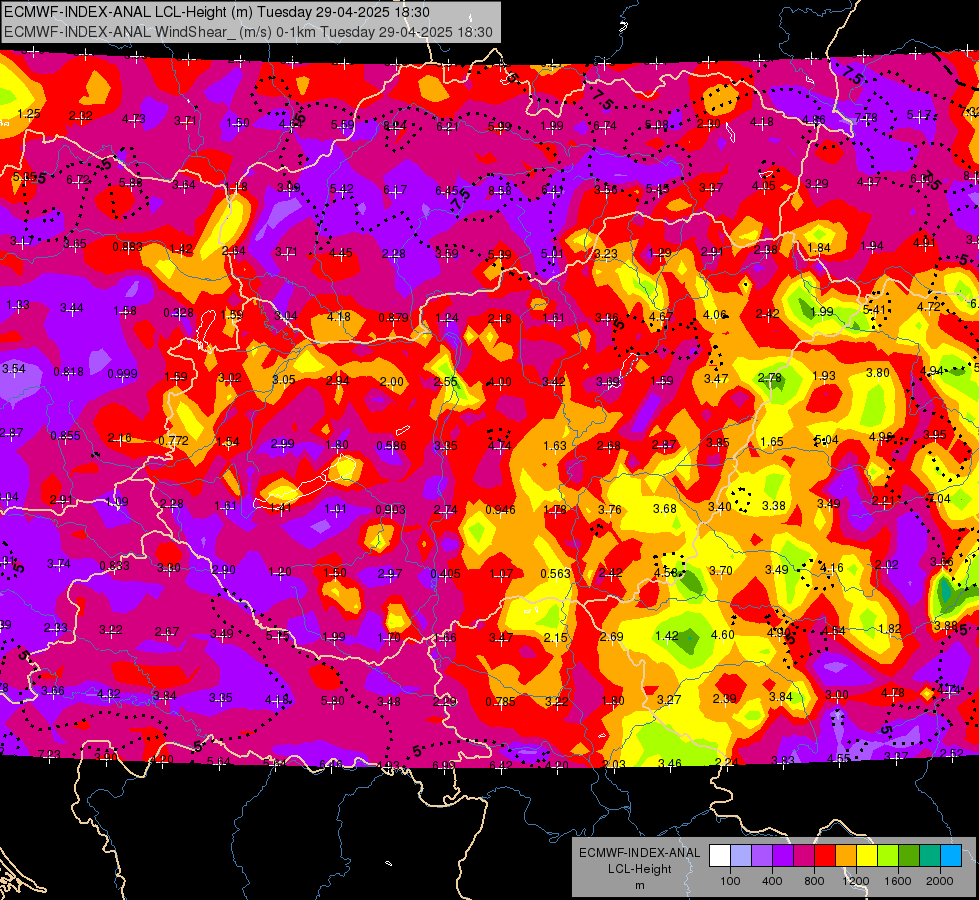Image resolution: width=979 pixels, height=900 pixels.
Task: Choose the magenta legend swatch
Action: tap(804, 856)
